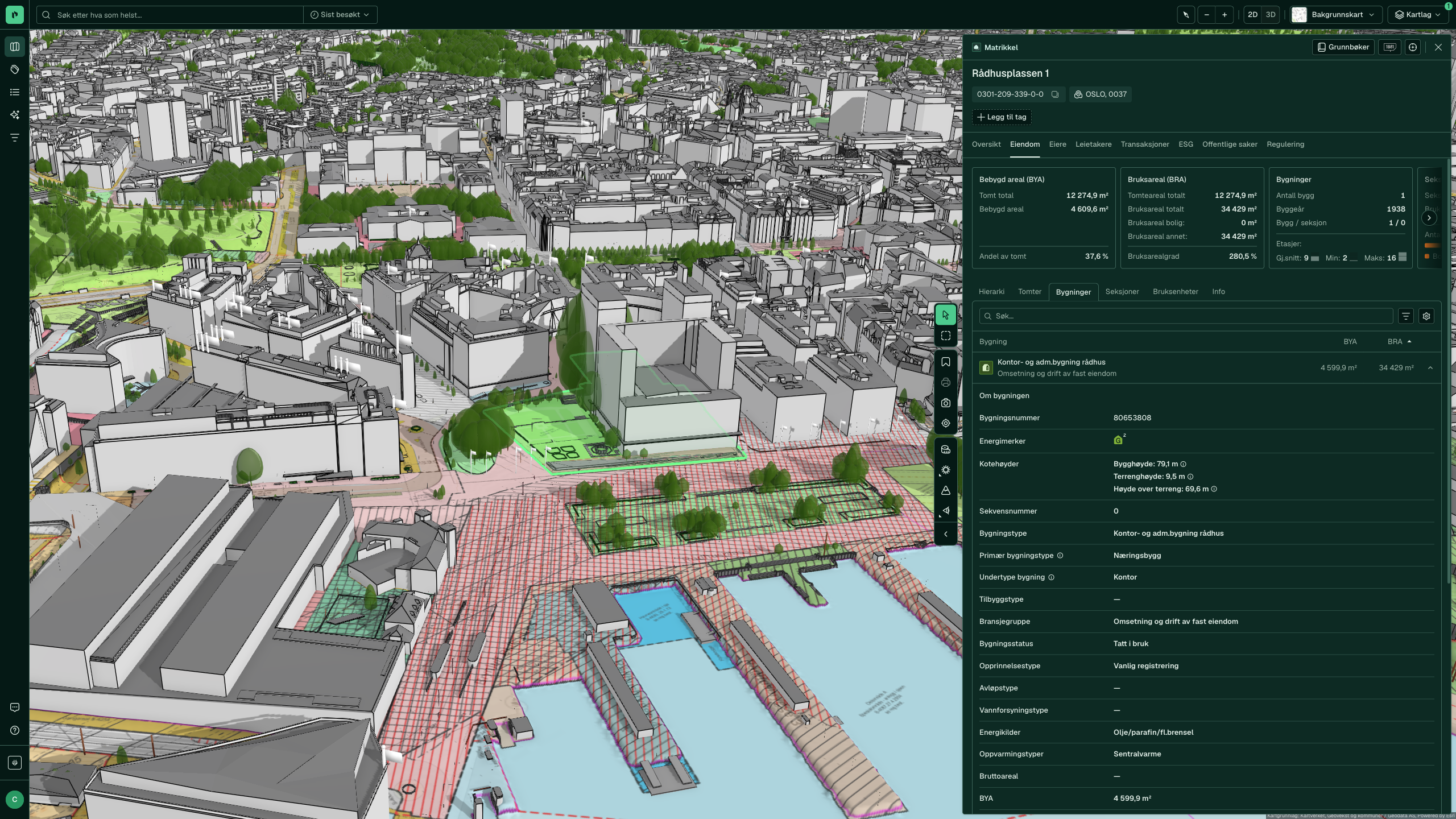This screenshot has width=1456, height=819.
Task: Open the sun and daylight tool
Action: pyautogui.click(x=946, y=470)
